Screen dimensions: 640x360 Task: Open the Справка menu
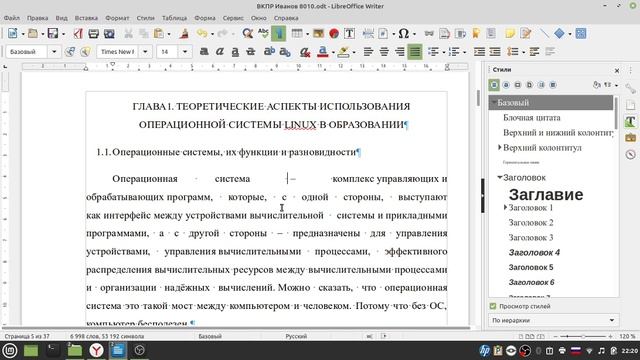pyautogui.click(x=286, y=18)
